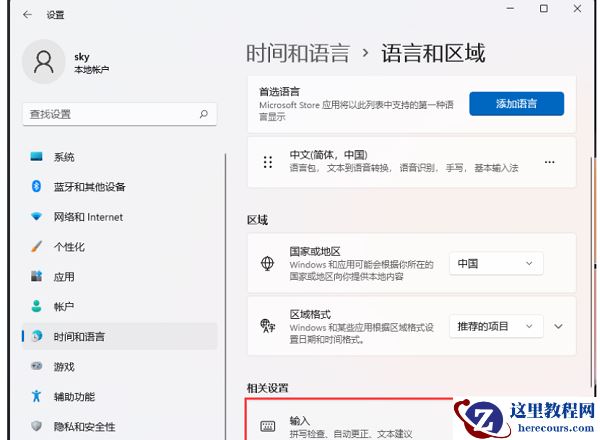600x440 pixels.
Task: Click the 输入 keyboard icon
Action: 267,426
